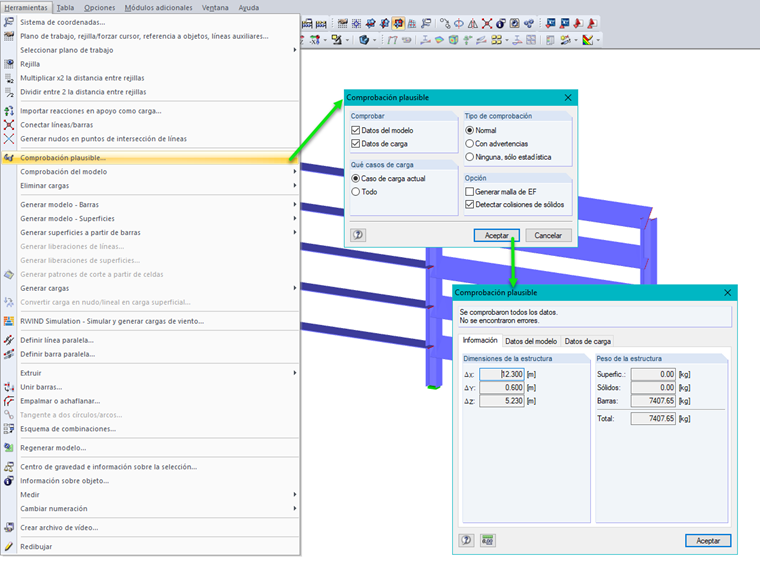This screenshot has height=570, width=760.
Task: Click the grid icon beside Rejilla
Action: point(9,64)
